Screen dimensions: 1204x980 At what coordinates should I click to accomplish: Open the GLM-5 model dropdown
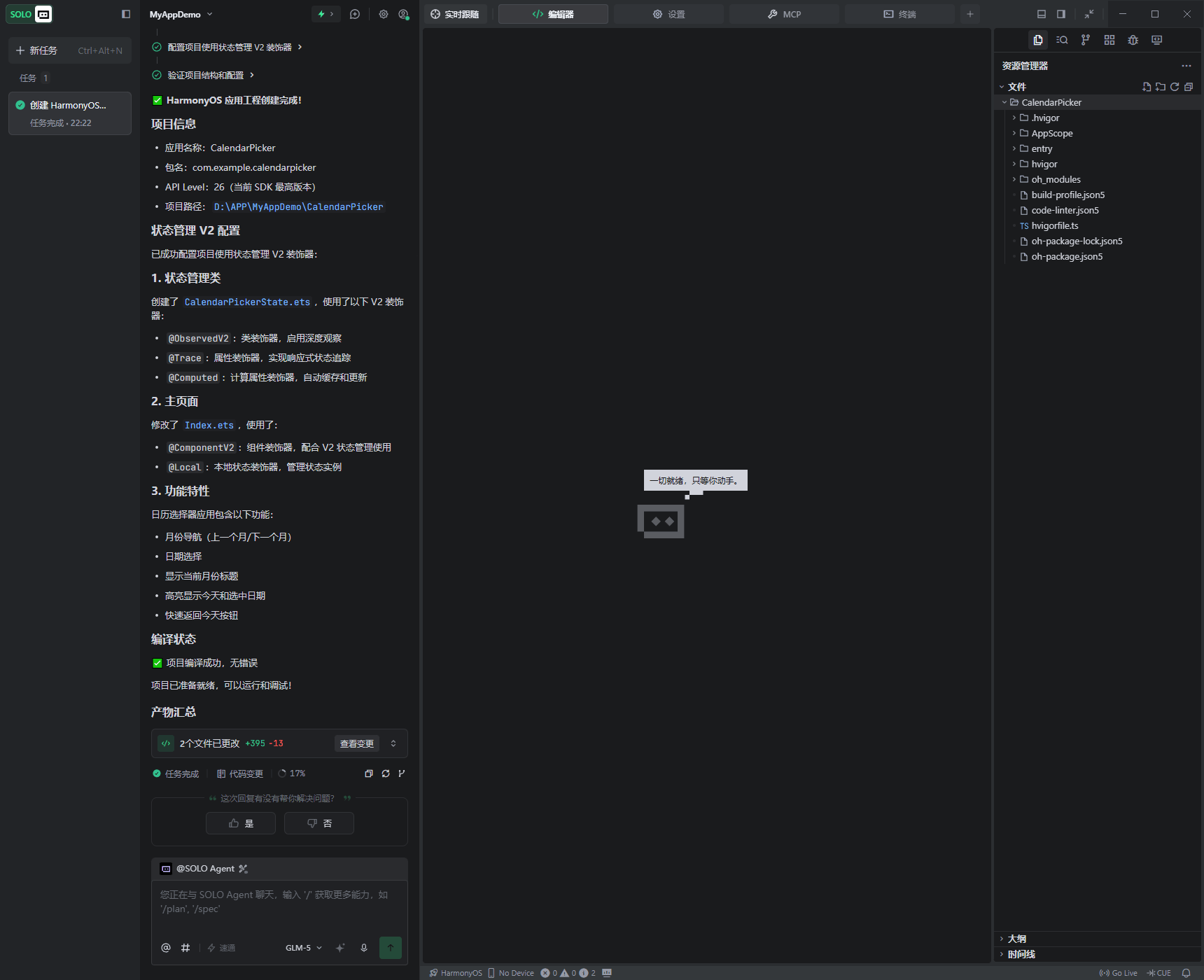point(304,948)
